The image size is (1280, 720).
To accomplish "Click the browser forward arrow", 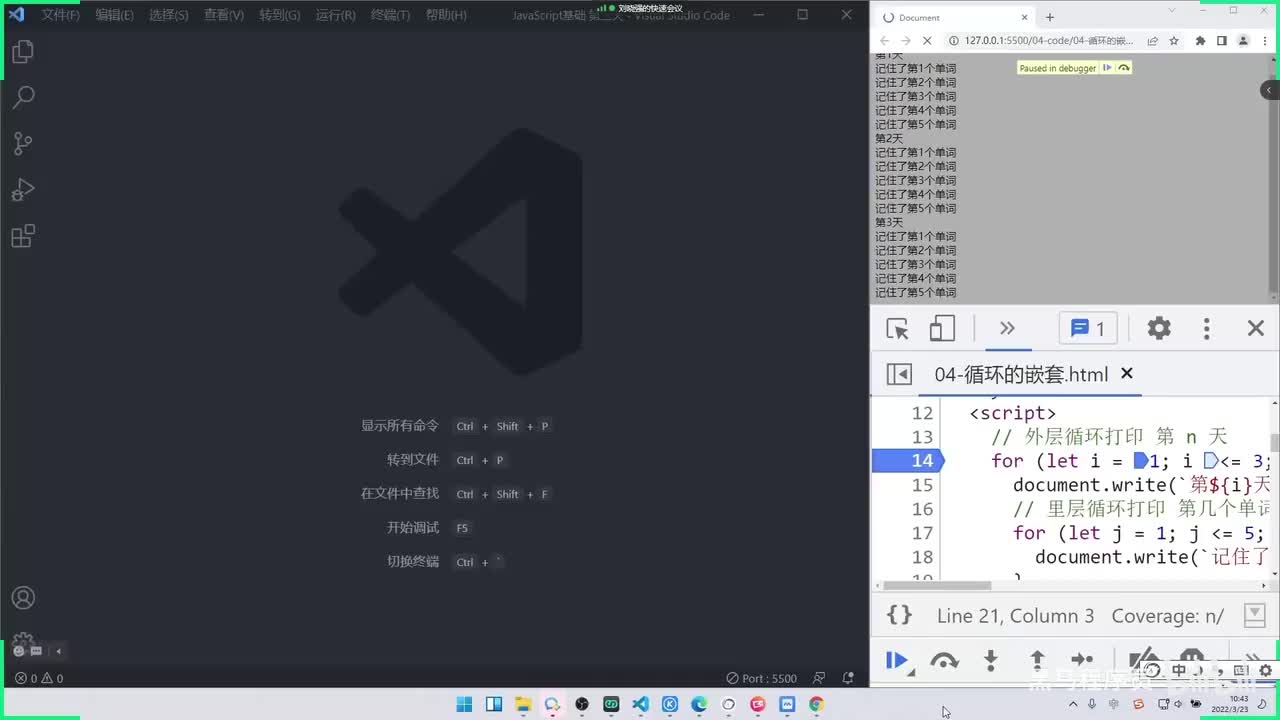I will 905,41.
